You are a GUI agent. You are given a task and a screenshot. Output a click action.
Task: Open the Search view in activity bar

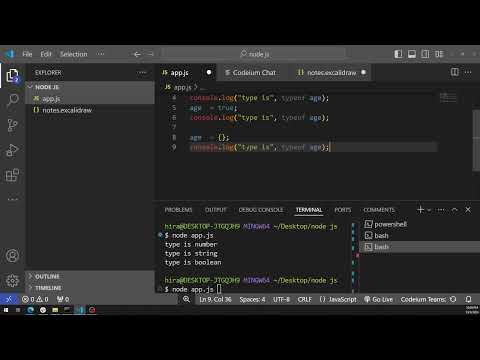point(13,100)
